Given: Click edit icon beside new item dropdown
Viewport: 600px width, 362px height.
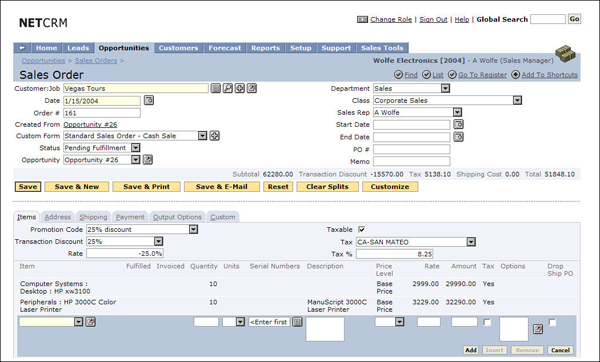Looking at the screenshot, I should point(90,322).
